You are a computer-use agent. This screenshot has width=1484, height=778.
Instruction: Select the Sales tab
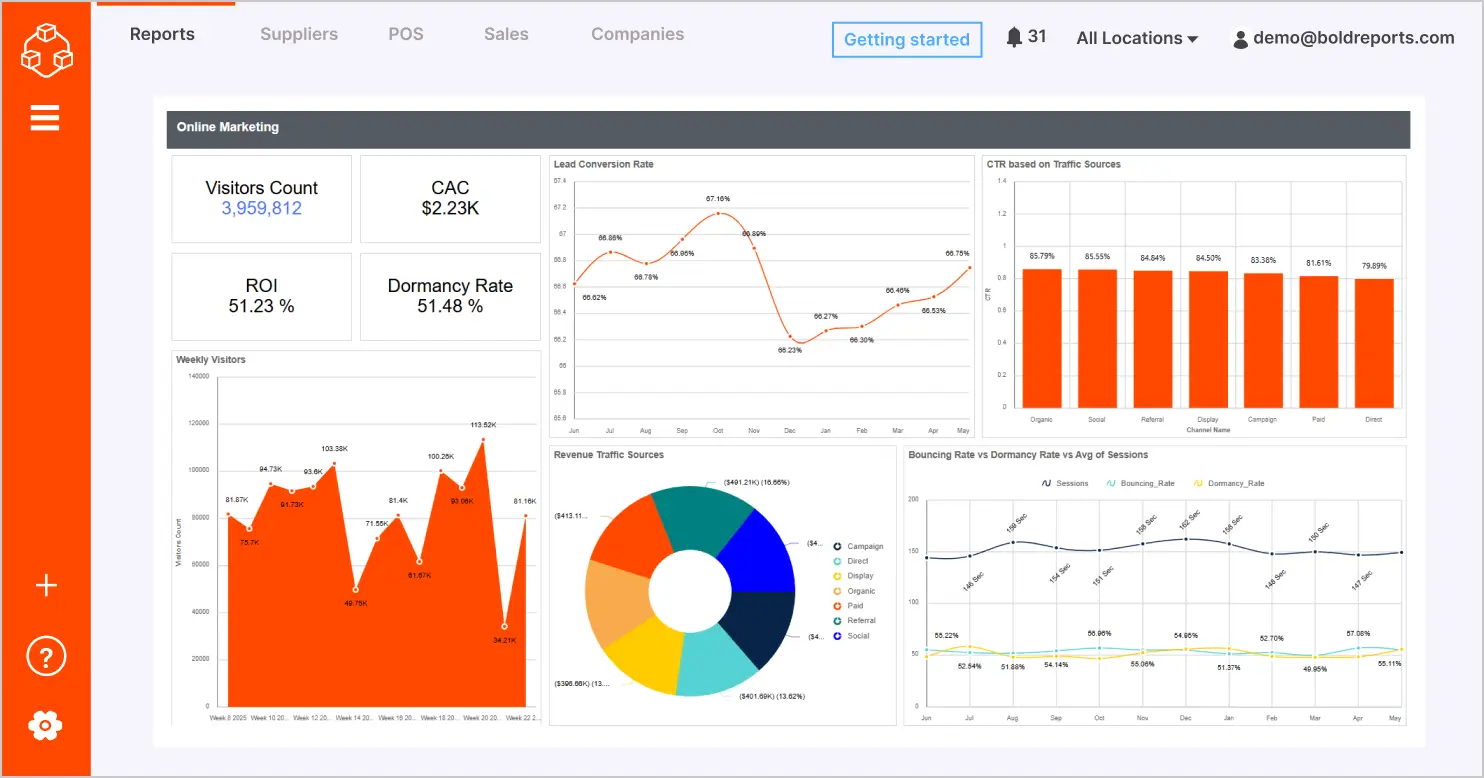tap(506, 33)
